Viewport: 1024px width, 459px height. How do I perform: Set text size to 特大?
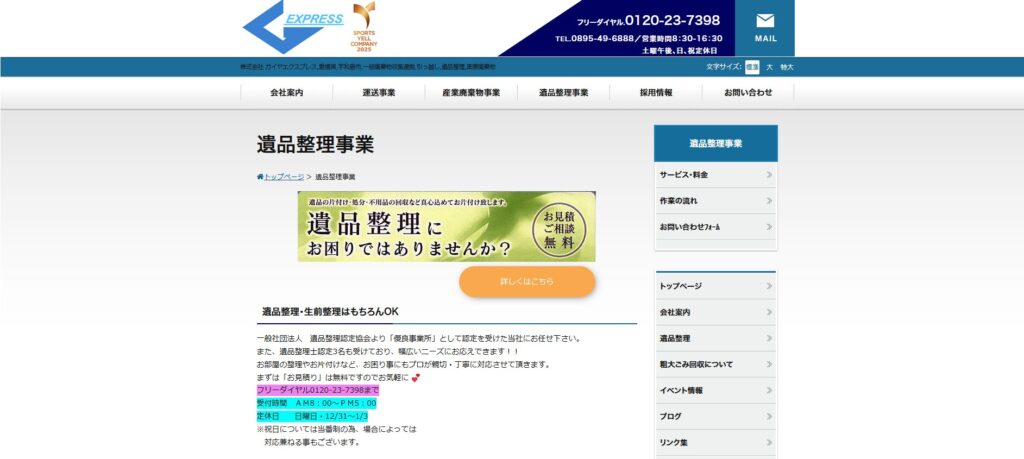(786, 67)
